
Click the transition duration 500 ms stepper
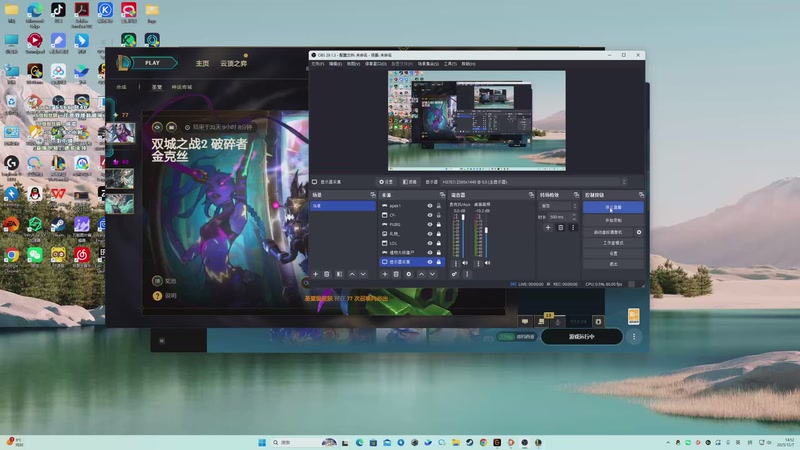coord(574,217)
